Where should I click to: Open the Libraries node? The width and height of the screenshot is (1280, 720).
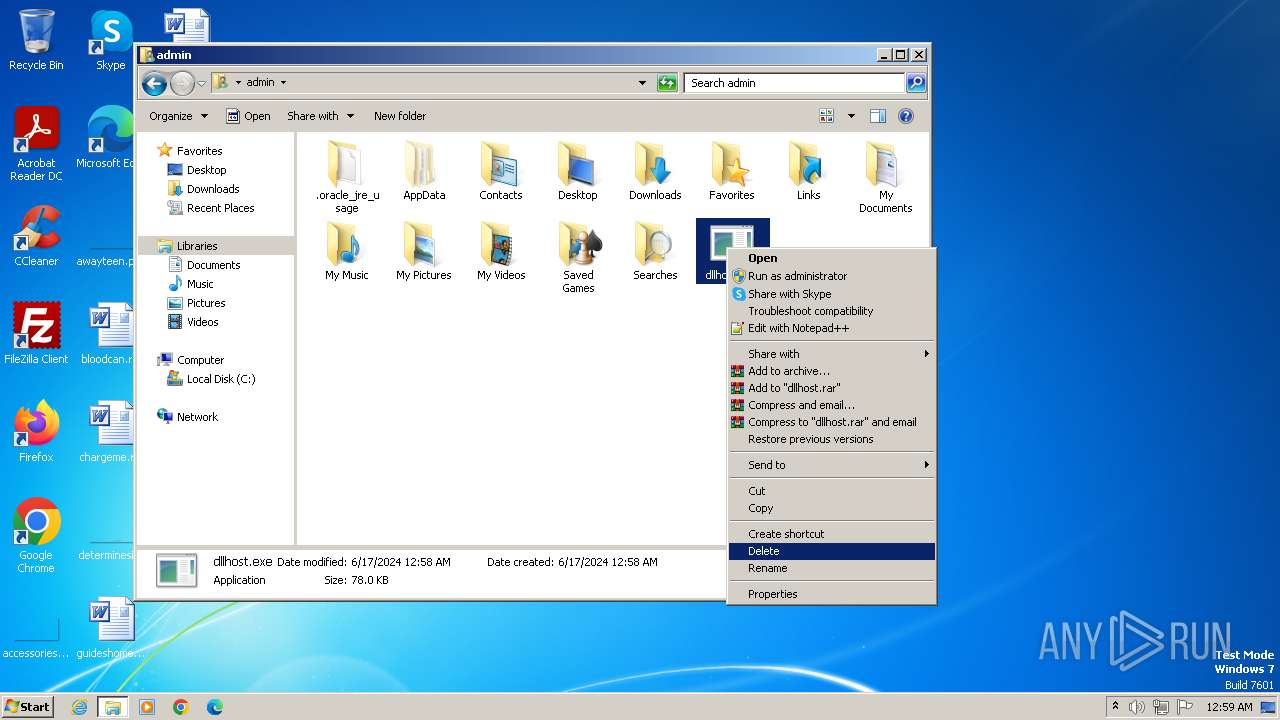coord(187,246)
